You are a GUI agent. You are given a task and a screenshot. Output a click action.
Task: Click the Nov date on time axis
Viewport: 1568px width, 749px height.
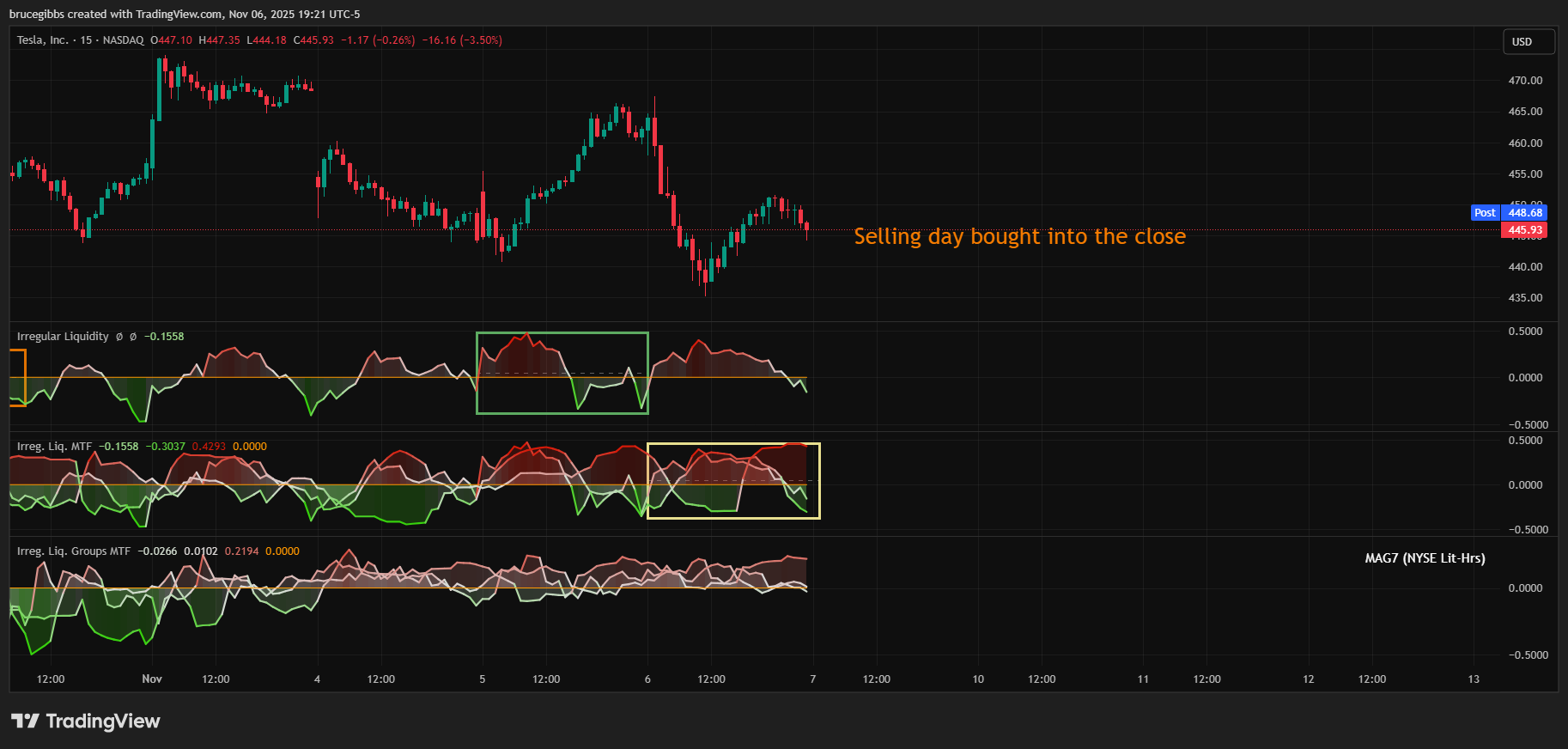pyautogui.click(x=152, y=679)
